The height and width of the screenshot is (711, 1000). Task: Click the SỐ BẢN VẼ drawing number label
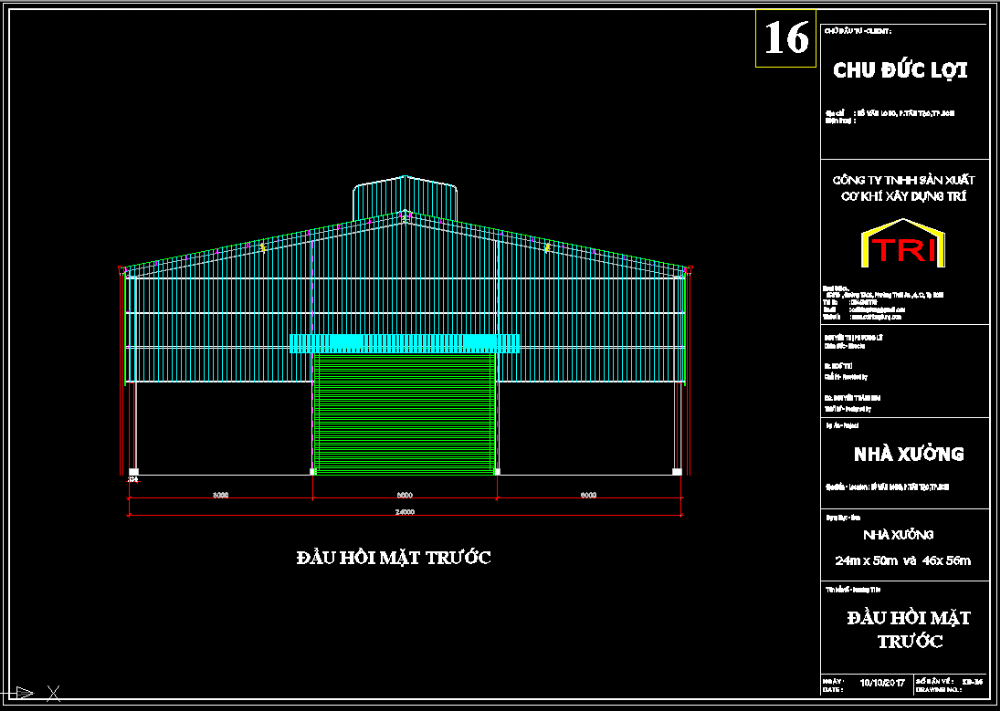937,685
